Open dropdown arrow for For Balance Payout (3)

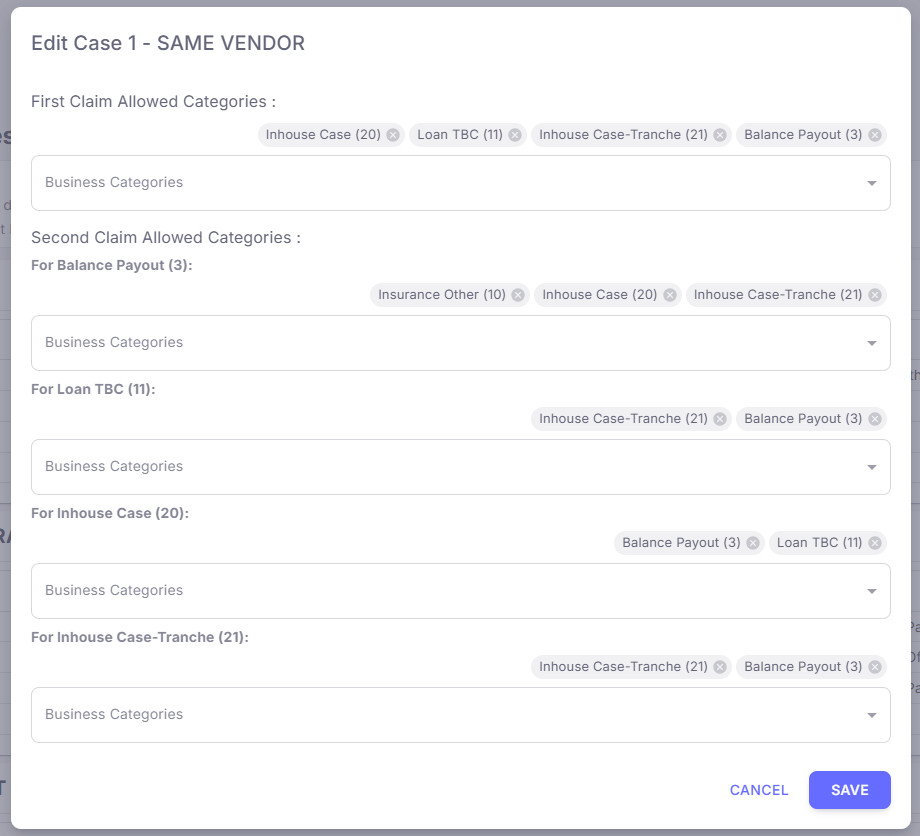point(871,343)
